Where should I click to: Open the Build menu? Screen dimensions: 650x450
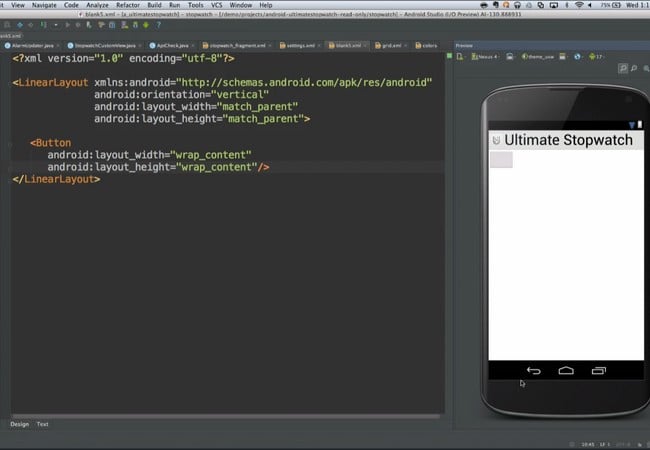[154, 5]
